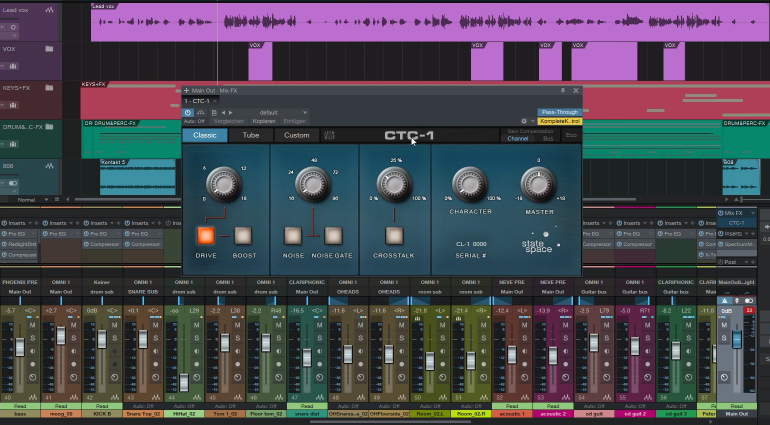Click the metronome icon on the Main Out channel
Viewport: 770px width, 425px height.
(x=725, y=301)
